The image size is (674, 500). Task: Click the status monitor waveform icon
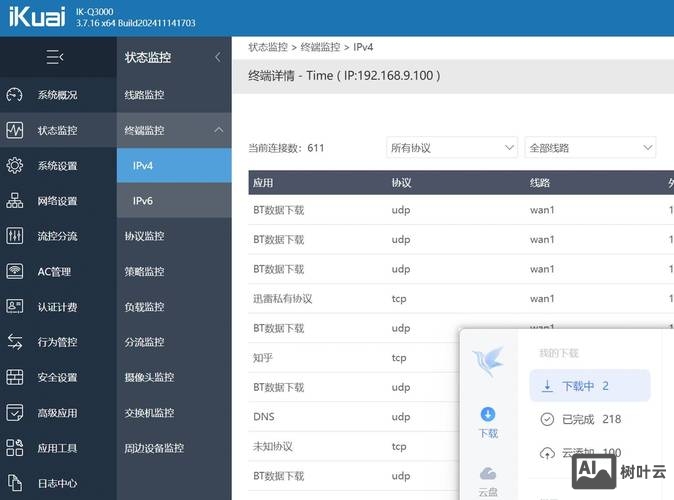point(15,130)
